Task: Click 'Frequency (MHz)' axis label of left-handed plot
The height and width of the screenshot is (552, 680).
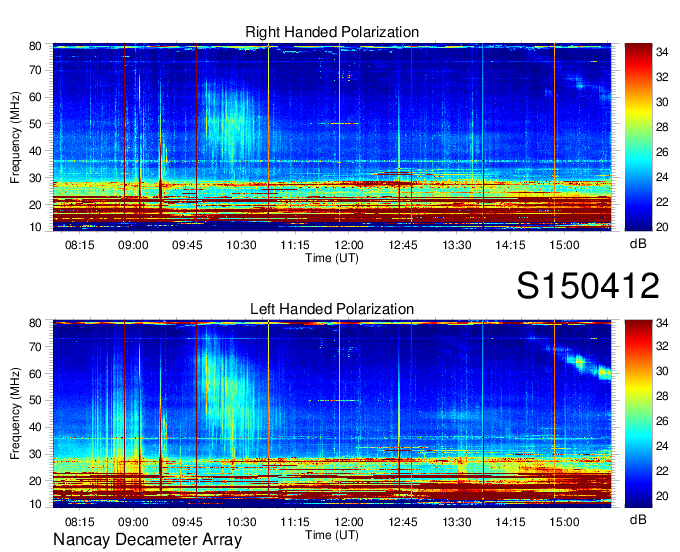Action: [x=15, y=414]
